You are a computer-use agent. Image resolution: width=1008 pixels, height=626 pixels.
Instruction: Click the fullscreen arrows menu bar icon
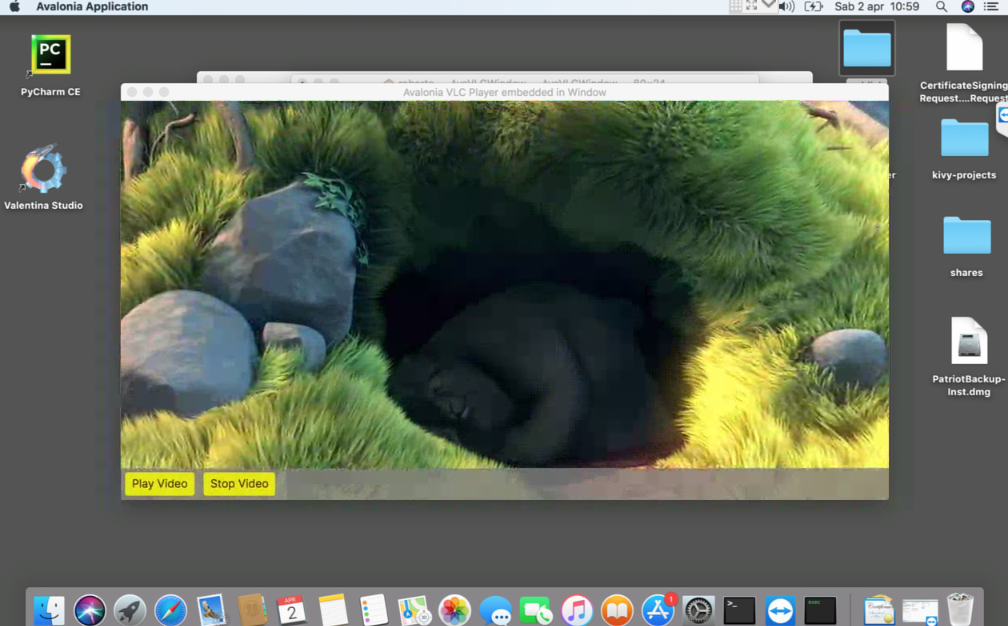751,6
